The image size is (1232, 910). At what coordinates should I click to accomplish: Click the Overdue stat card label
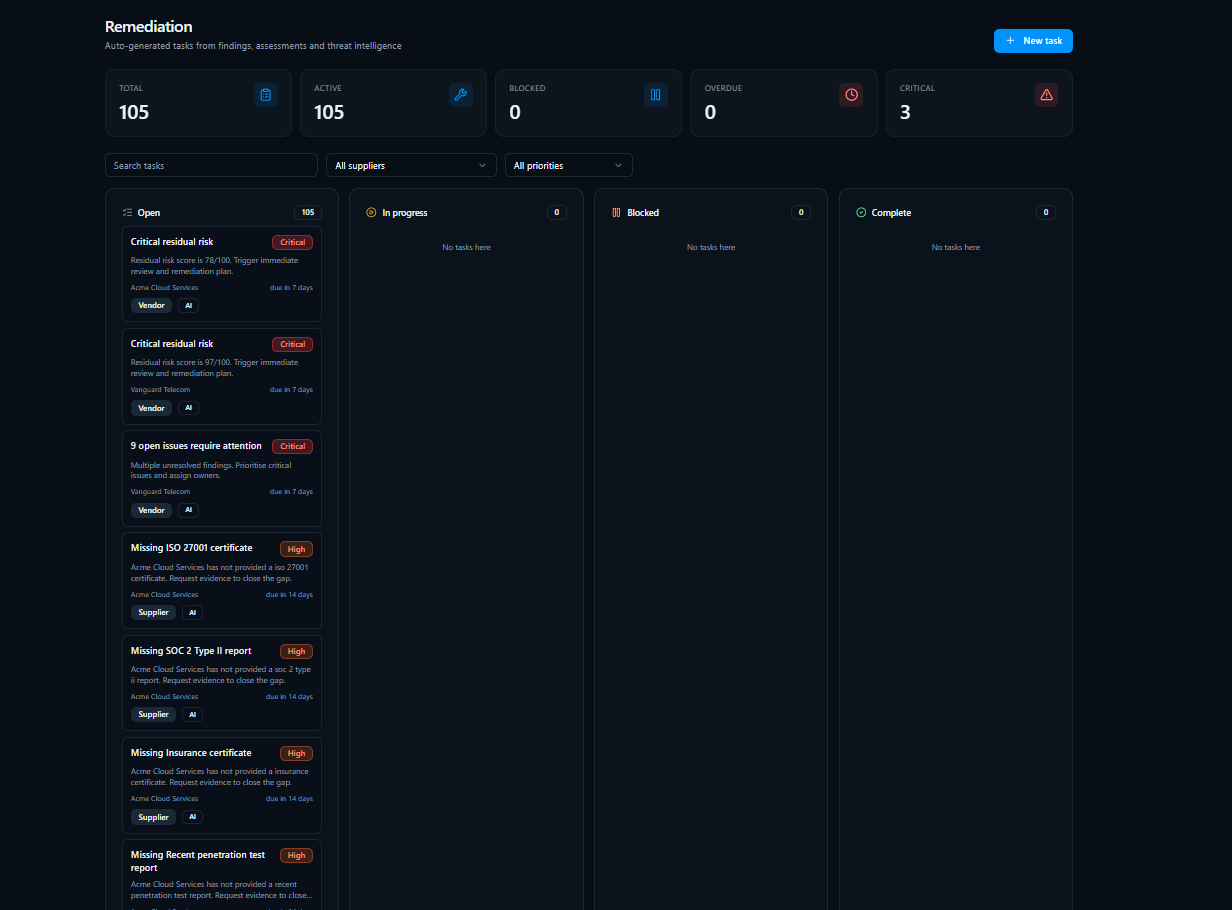point(723,88)
